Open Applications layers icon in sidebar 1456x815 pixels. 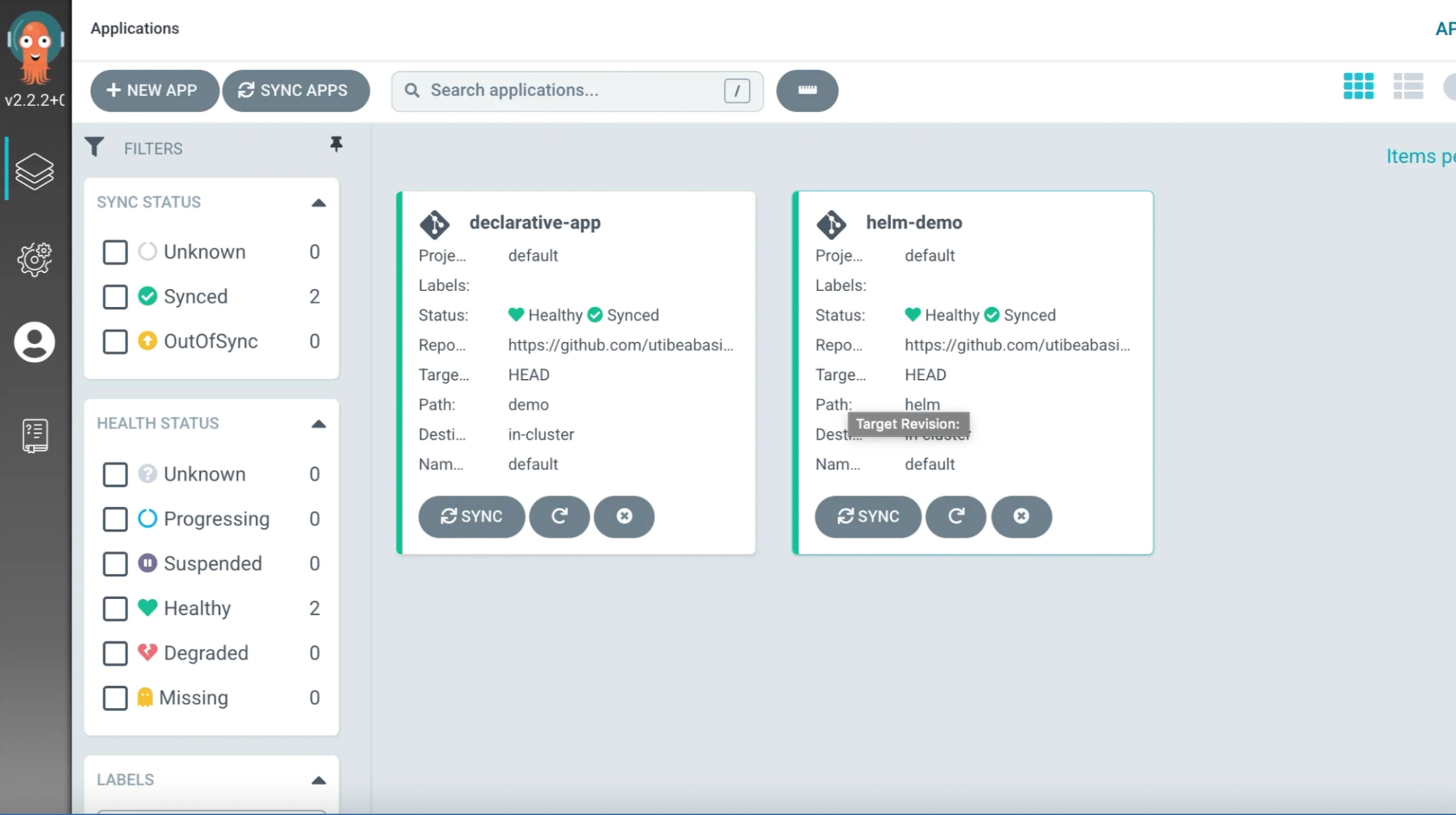coord(35,171)
